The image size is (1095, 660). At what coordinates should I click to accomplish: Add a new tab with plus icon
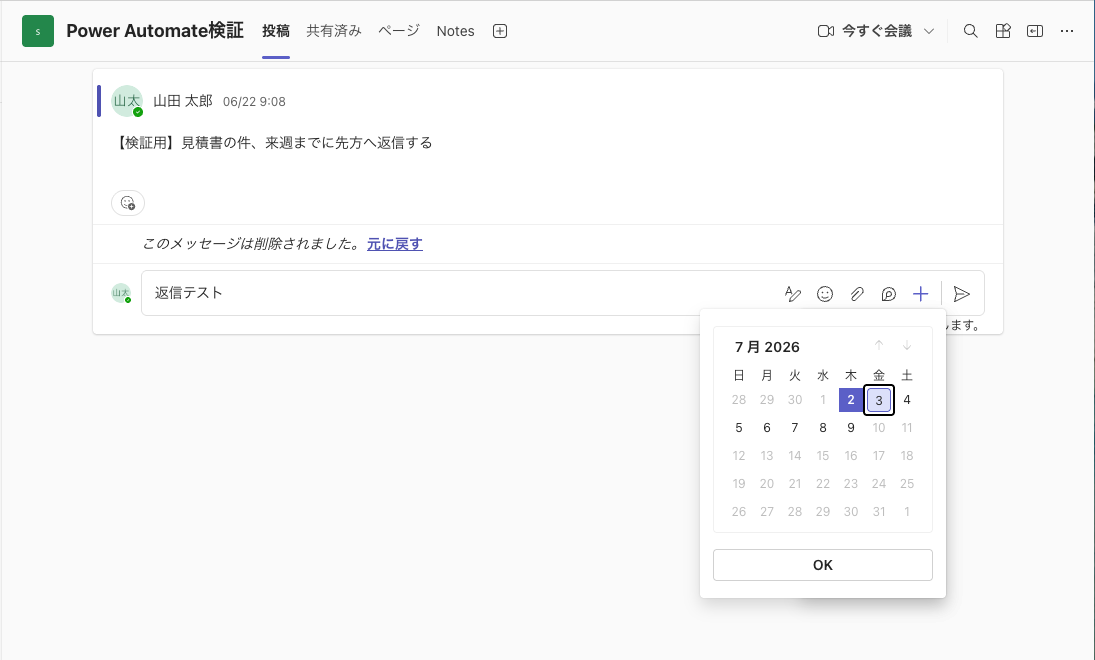tap(500, 31)
